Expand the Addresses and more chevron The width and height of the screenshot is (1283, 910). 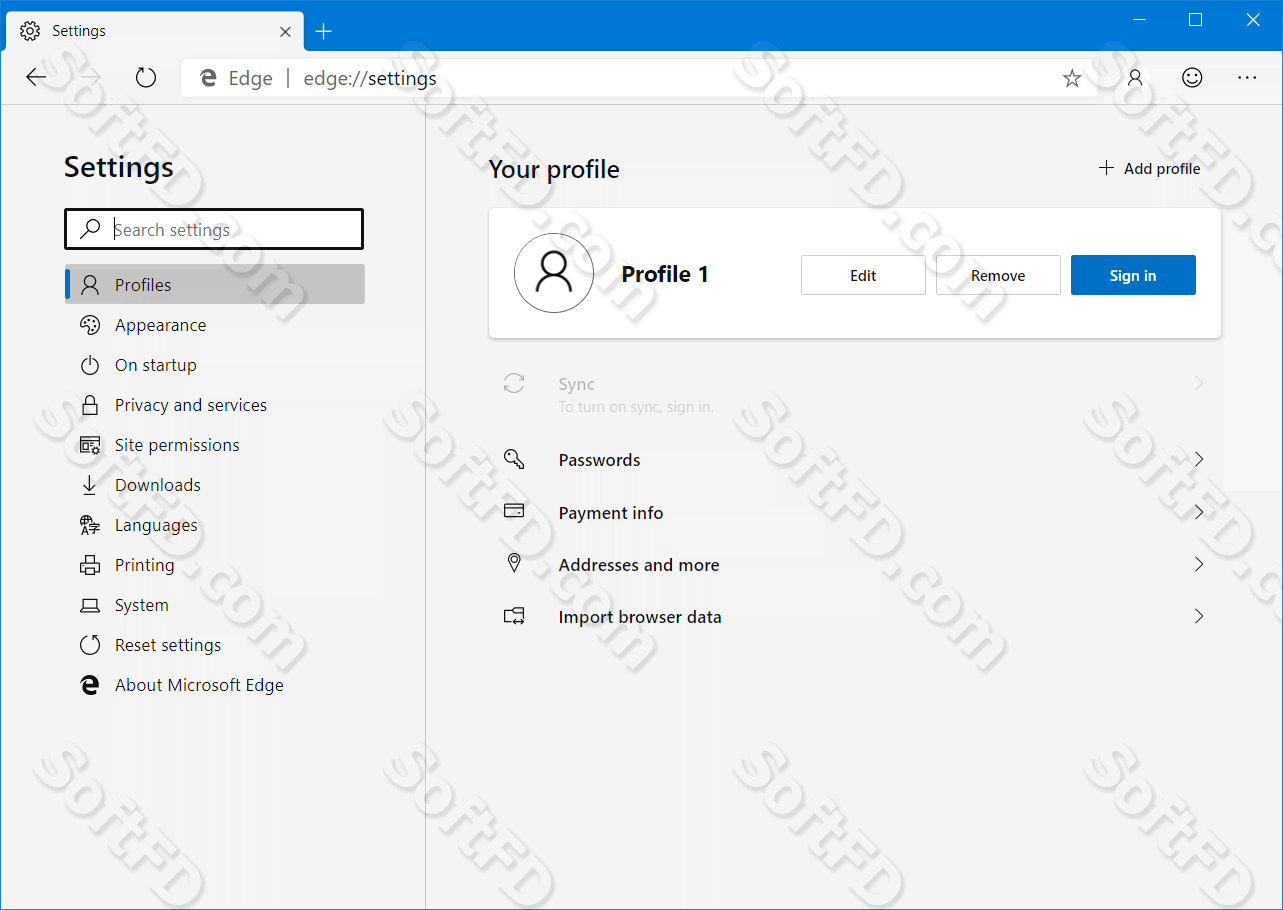[1199, 564]
